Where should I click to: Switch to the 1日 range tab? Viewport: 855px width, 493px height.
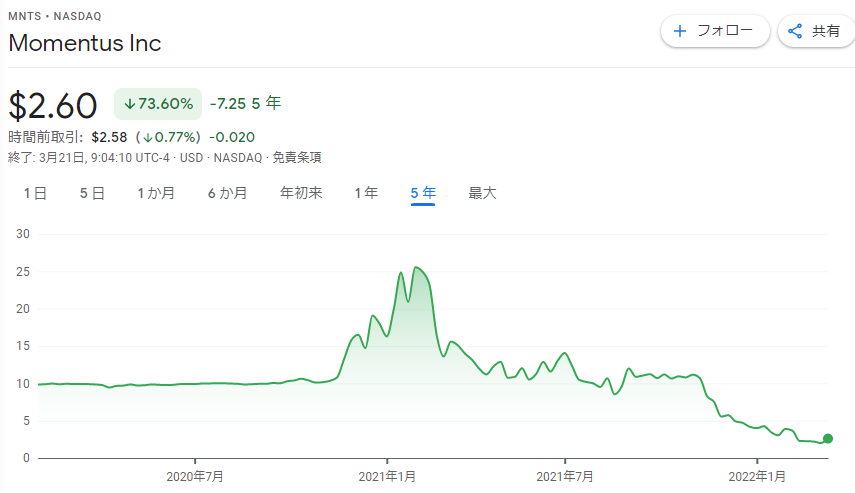point(35,193)
